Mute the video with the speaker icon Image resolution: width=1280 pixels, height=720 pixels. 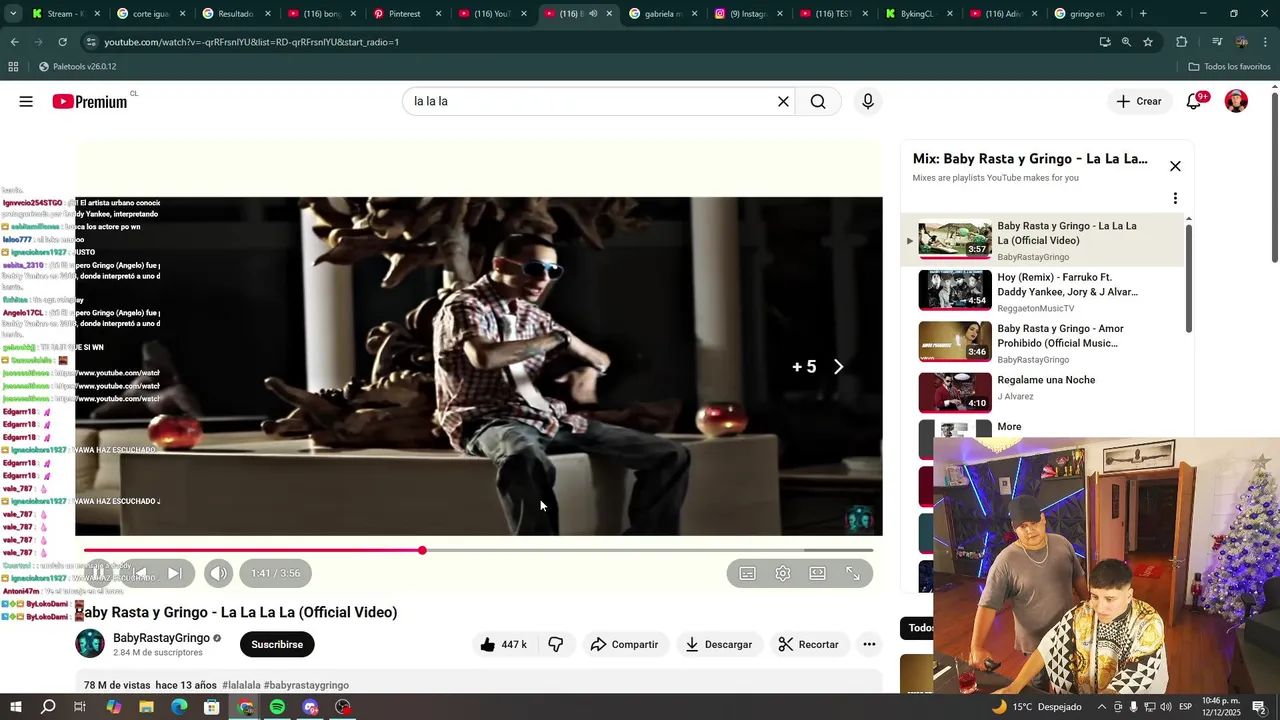point(219,573)
